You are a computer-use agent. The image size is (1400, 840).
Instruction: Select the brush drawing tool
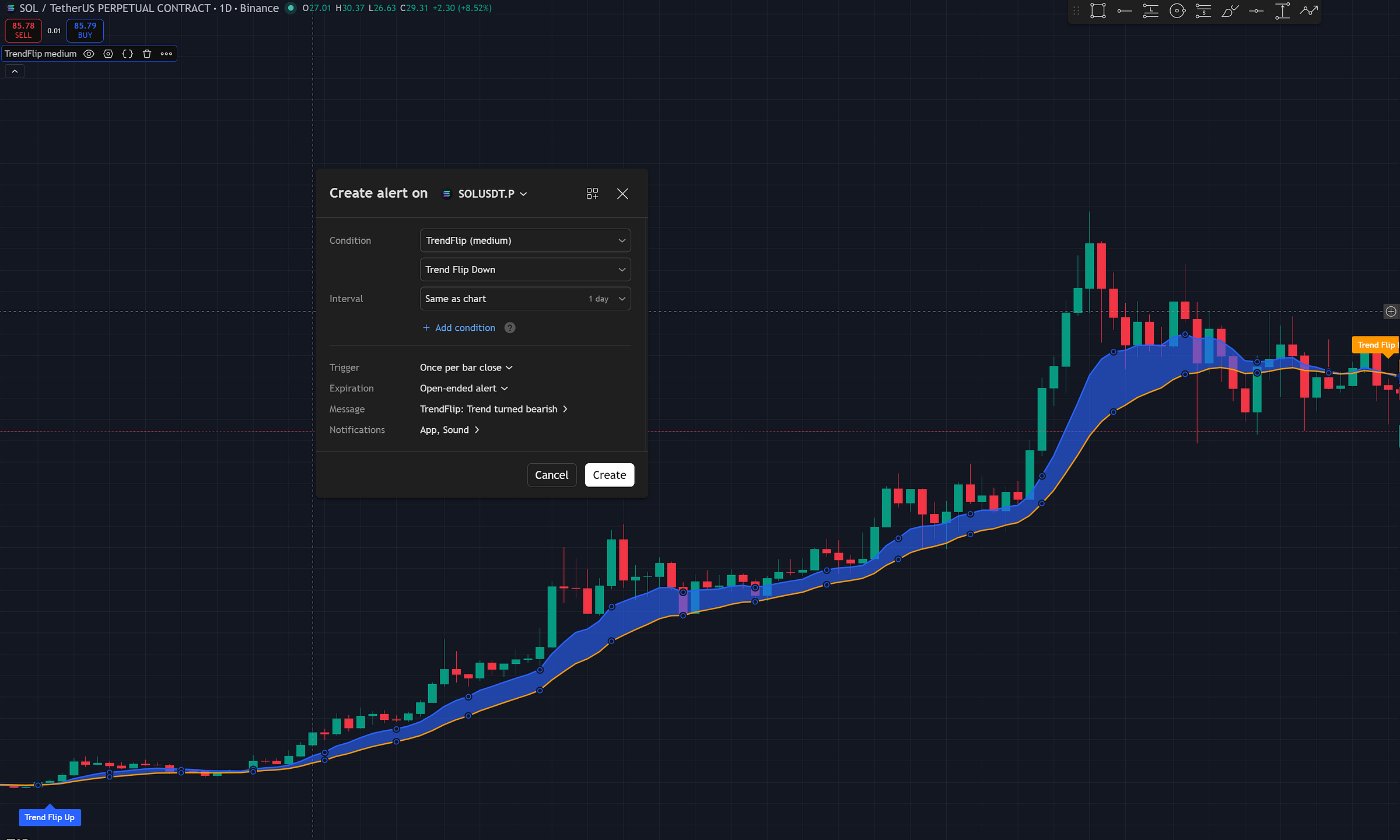[x=1230, y=10]
